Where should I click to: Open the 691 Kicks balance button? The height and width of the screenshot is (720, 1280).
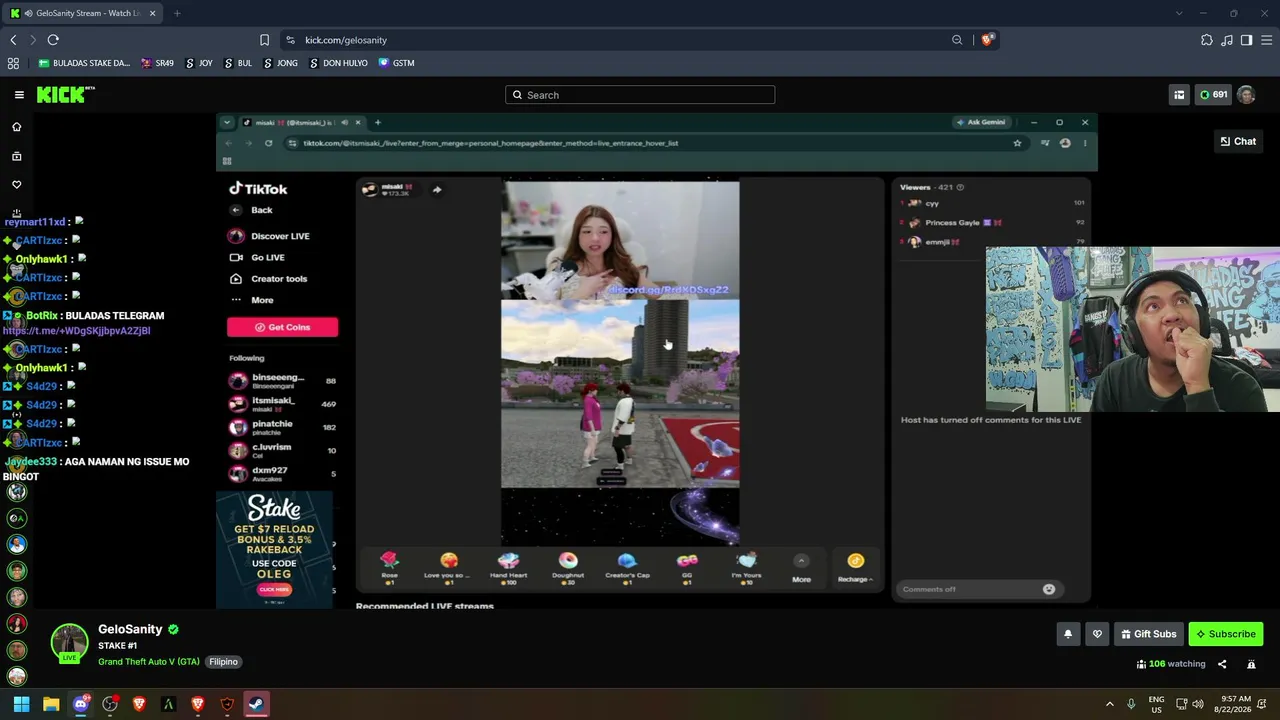pos(1213,95)
